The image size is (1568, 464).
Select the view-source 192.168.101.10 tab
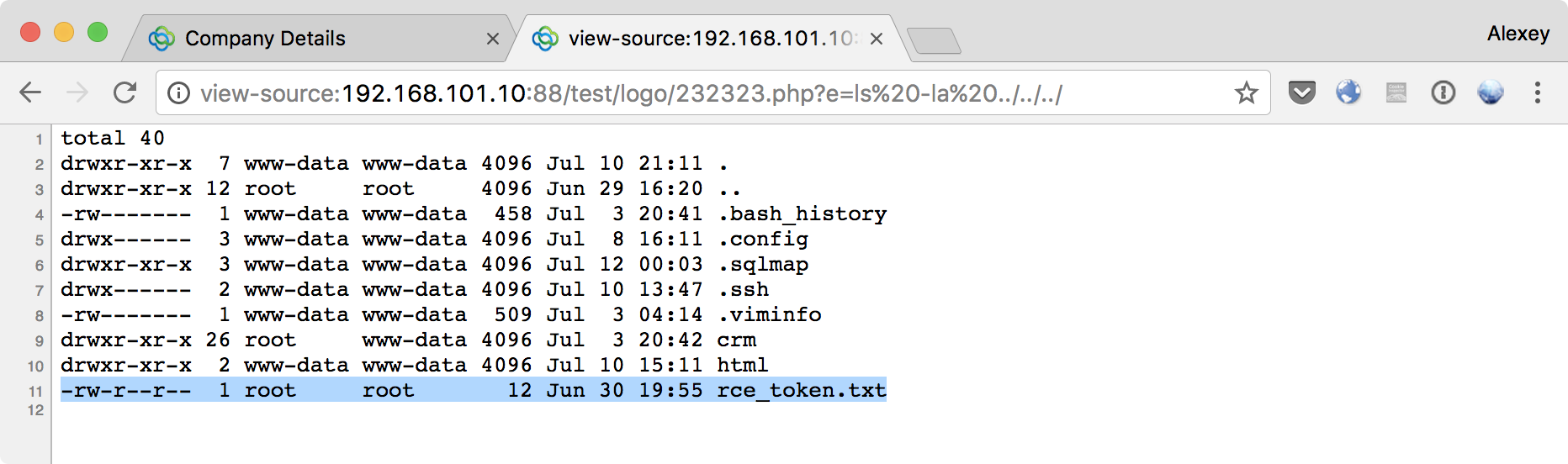coord(712,39)
